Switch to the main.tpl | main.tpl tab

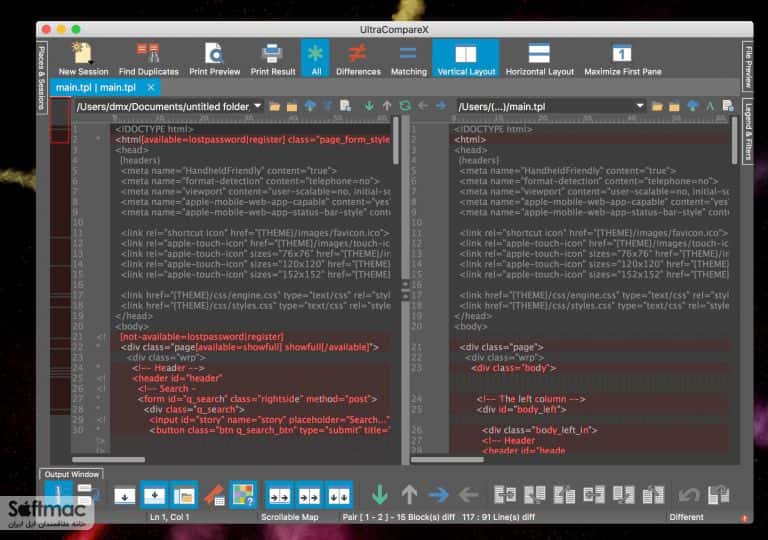pyautogui.click(x=96, y=88)
